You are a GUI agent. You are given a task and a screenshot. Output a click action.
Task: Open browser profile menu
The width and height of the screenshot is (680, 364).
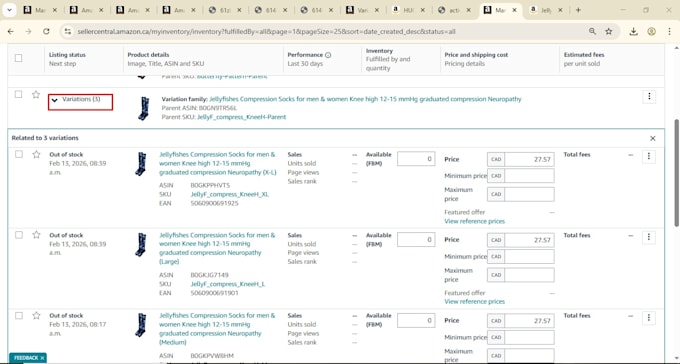click(651, 31)
